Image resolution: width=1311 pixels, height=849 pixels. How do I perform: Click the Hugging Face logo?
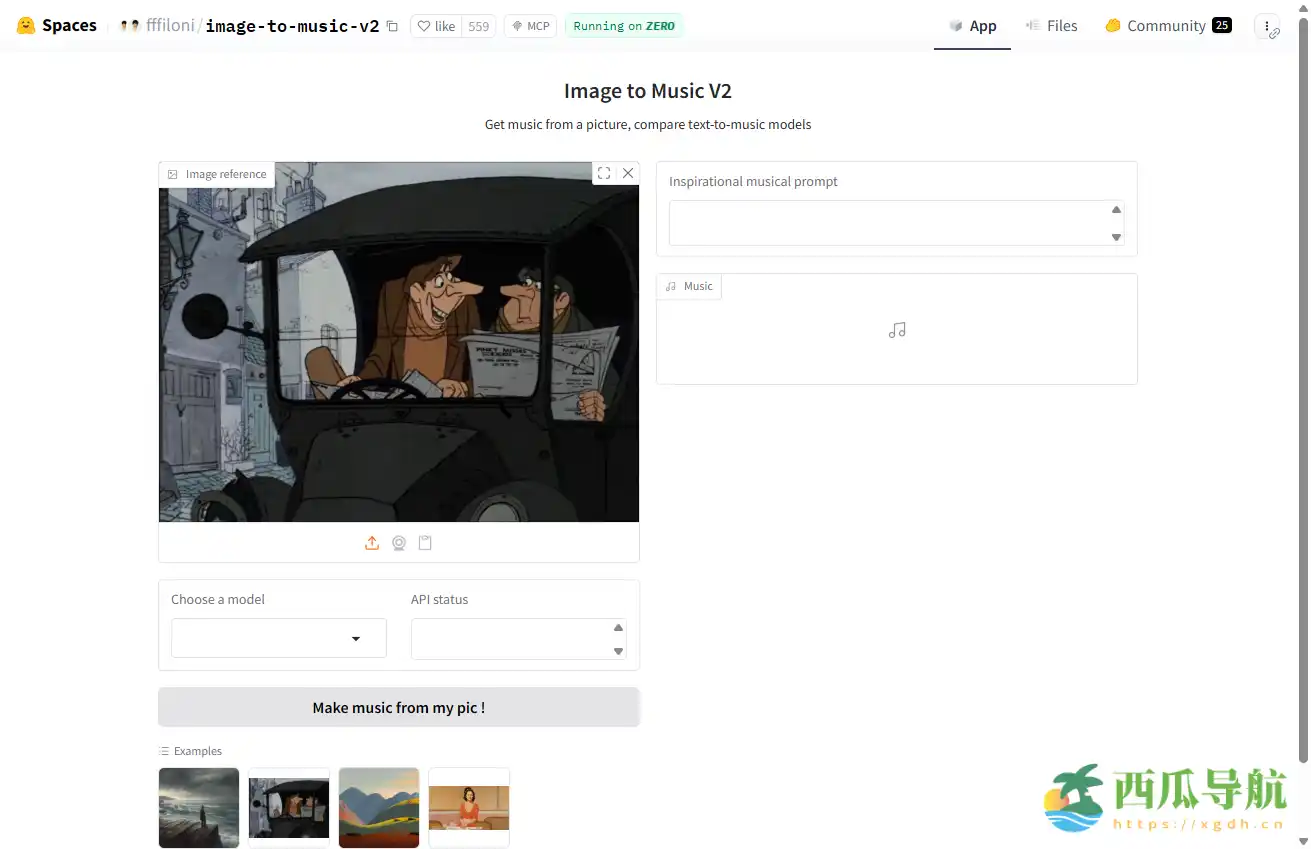pyautogui.click(x=26, y=26)
